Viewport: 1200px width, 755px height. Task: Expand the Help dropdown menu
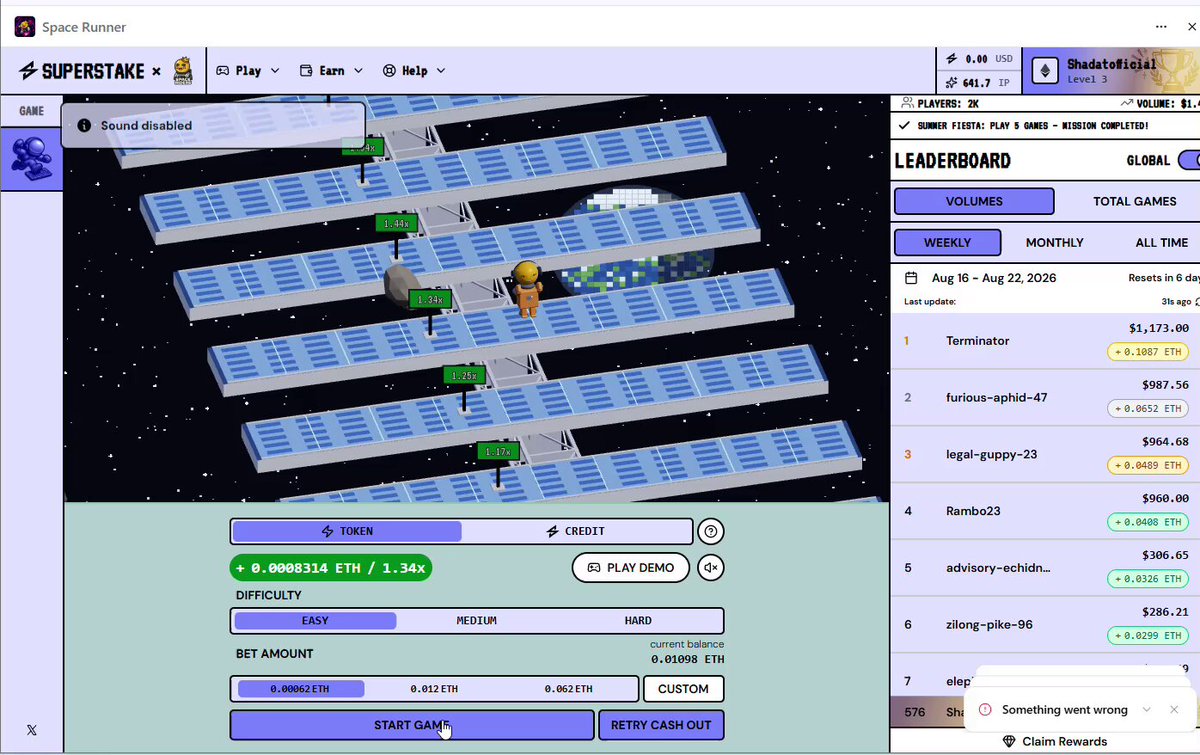(x=413, y=71)
